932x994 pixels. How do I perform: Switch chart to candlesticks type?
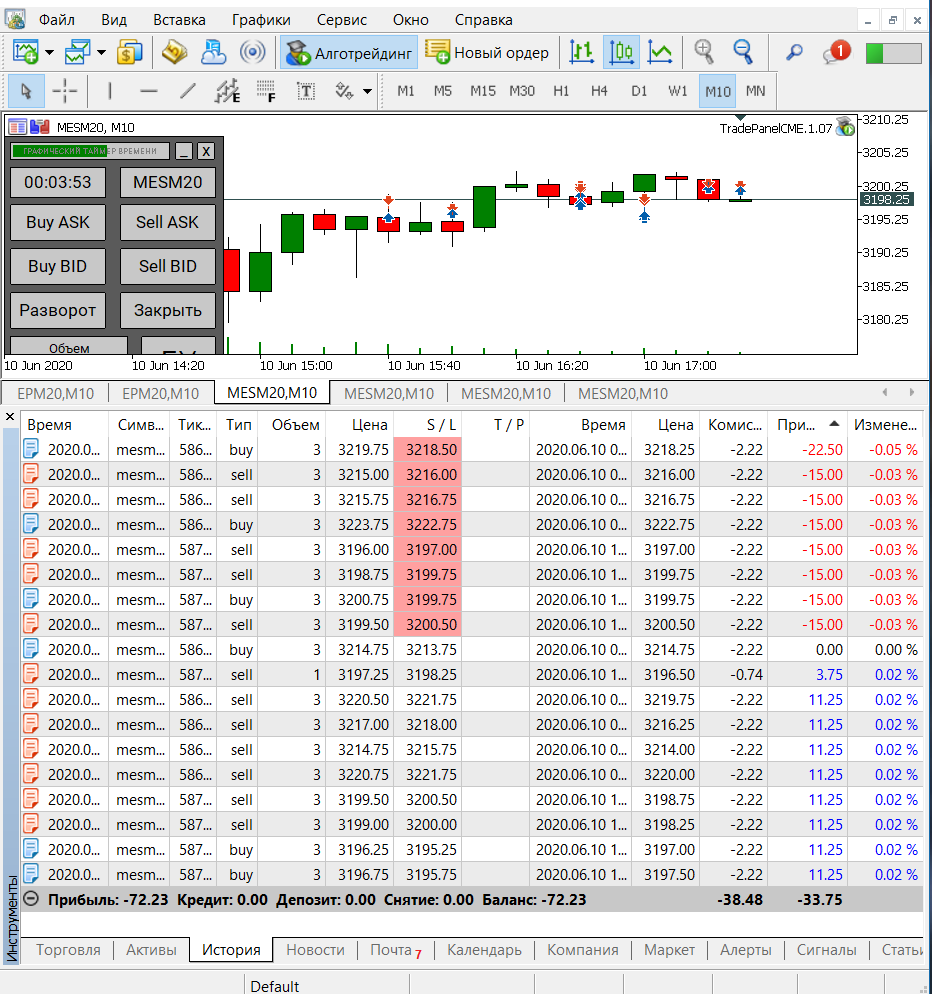point(621,52)
